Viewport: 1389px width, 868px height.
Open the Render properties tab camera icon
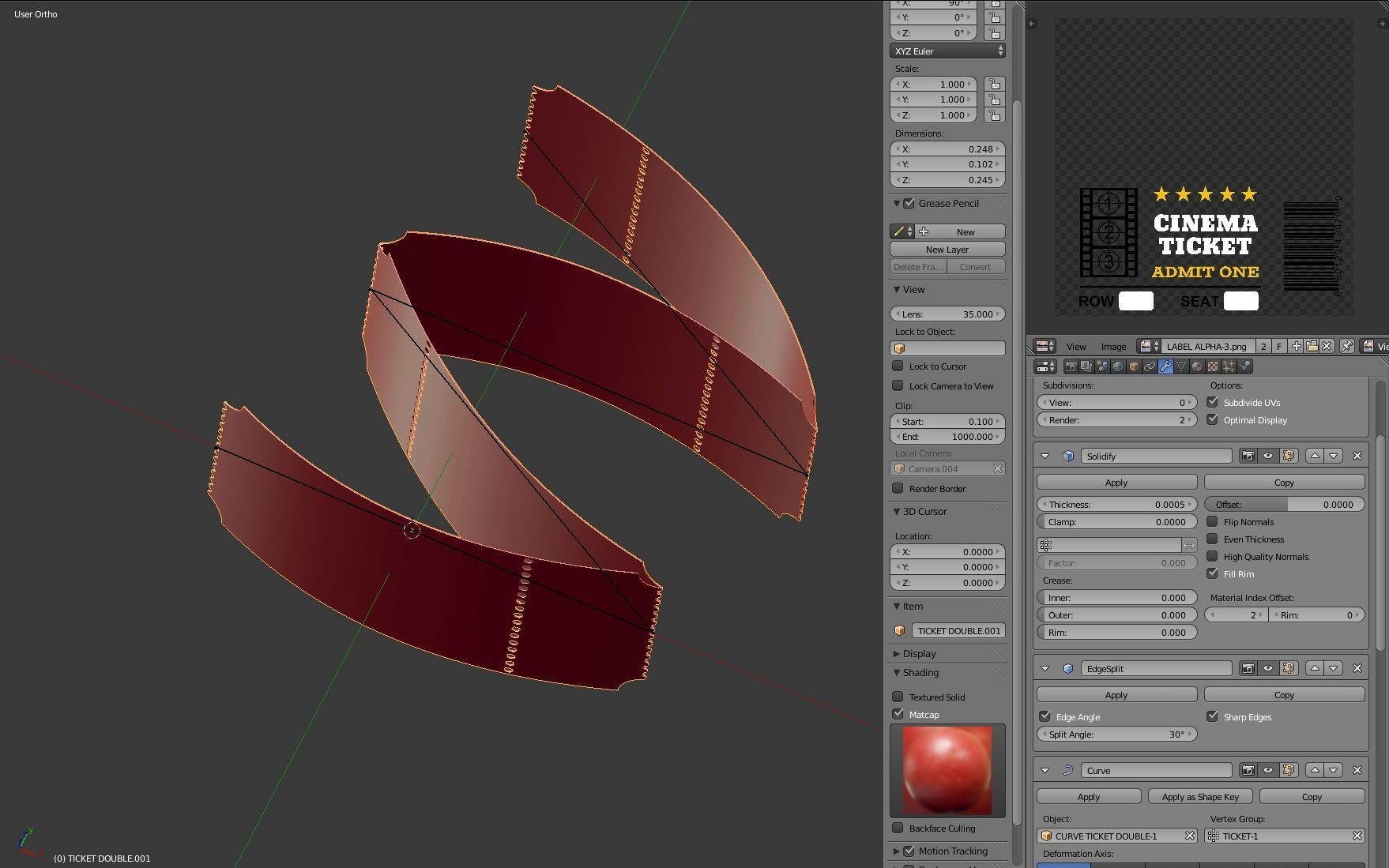pyautogui.click(x=1071, y=366)
